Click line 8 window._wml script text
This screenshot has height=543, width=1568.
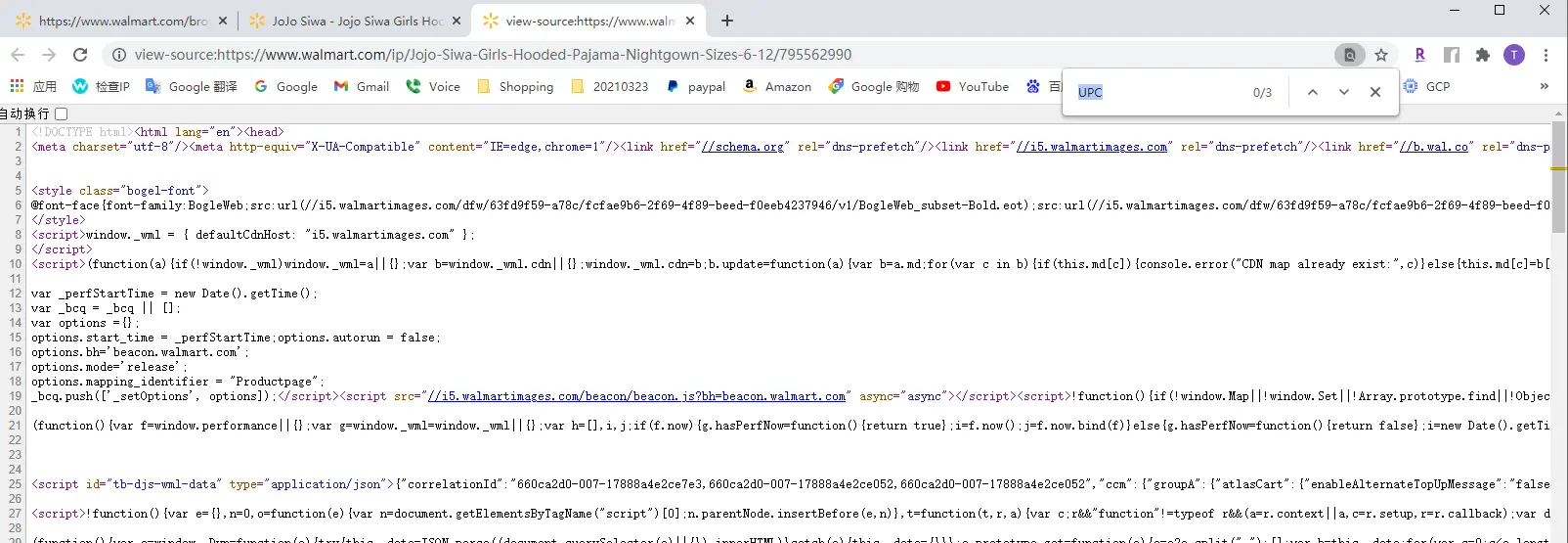[253, 235]
